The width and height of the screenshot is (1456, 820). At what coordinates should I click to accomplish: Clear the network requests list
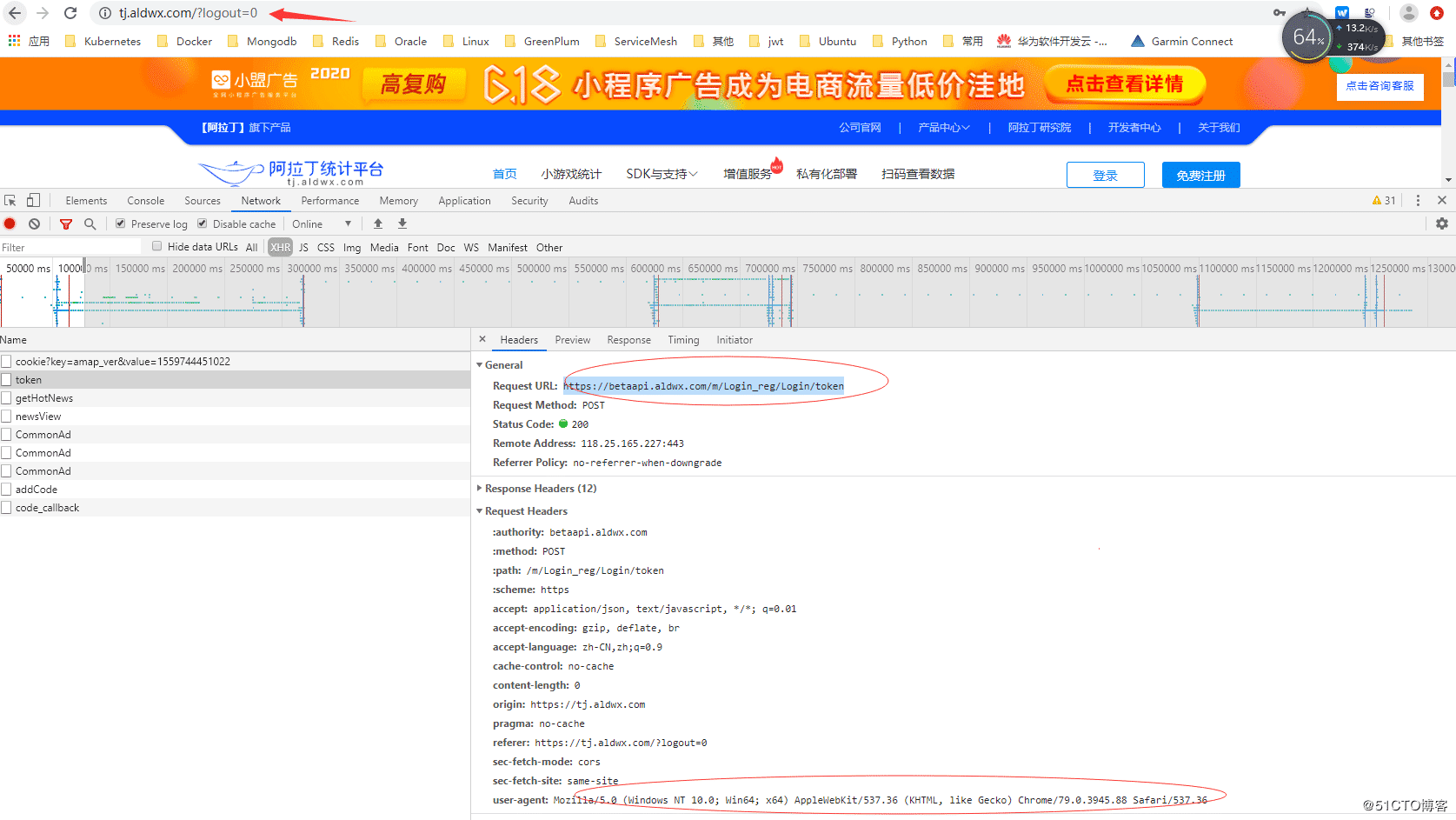(35, 223)
